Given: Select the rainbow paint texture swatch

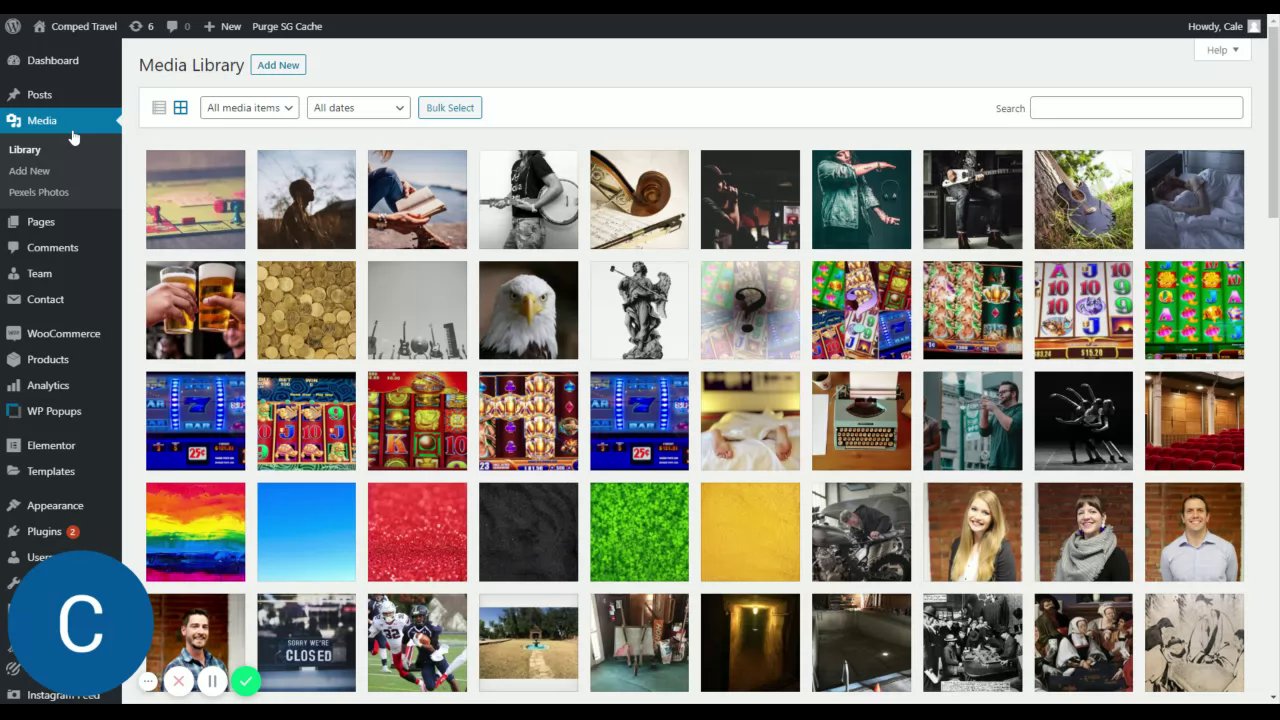Looking at the screenshot, I should (196, 532).
